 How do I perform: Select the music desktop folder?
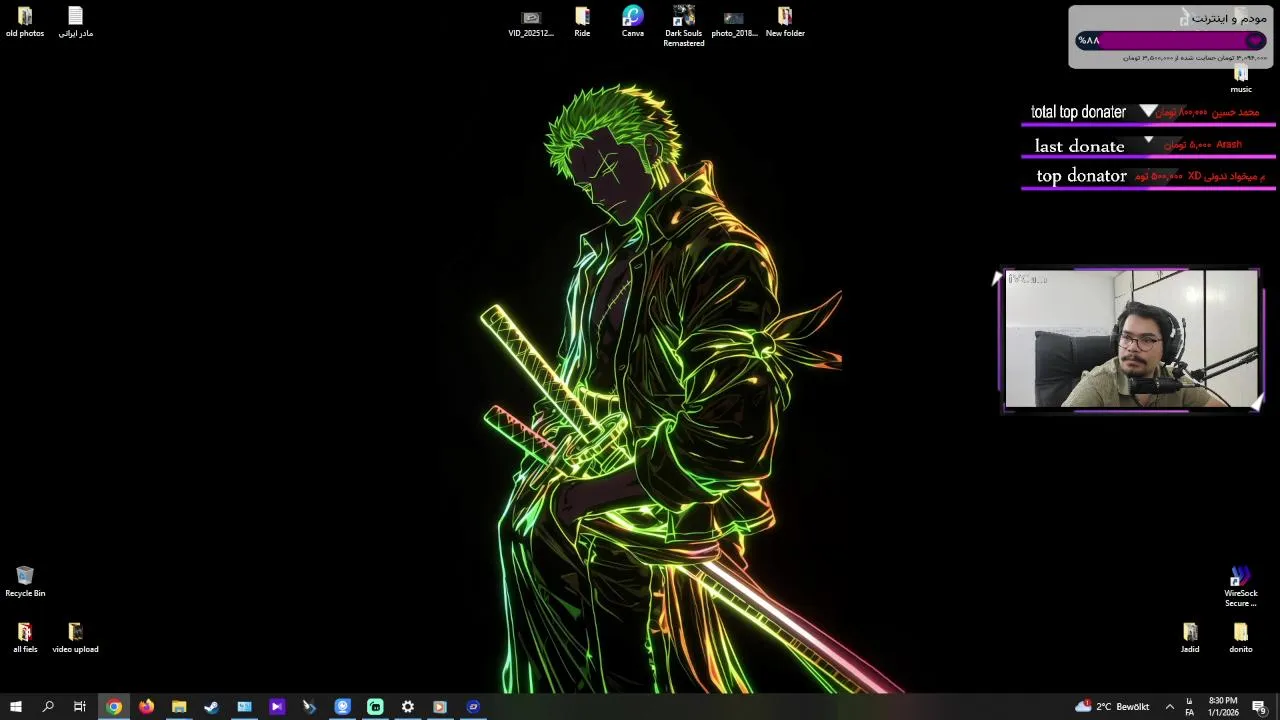tap(1241, 79)
